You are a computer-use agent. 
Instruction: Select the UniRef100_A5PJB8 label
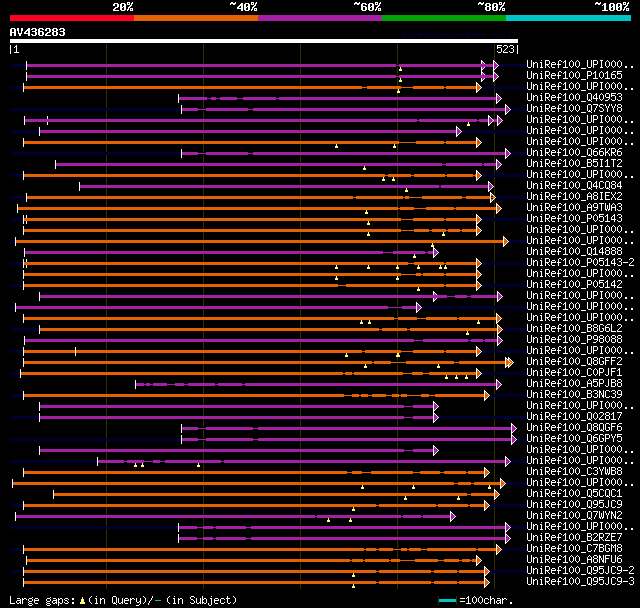pyautogui.click(x=574, y=384)
